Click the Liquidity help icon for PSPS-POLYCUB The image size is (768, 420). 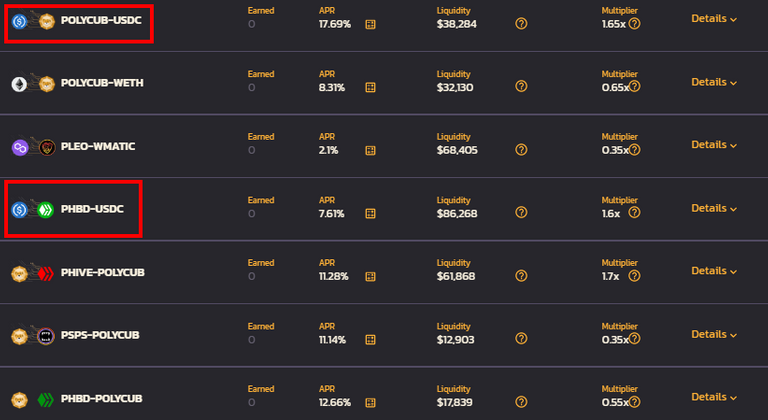pos(521,339)
